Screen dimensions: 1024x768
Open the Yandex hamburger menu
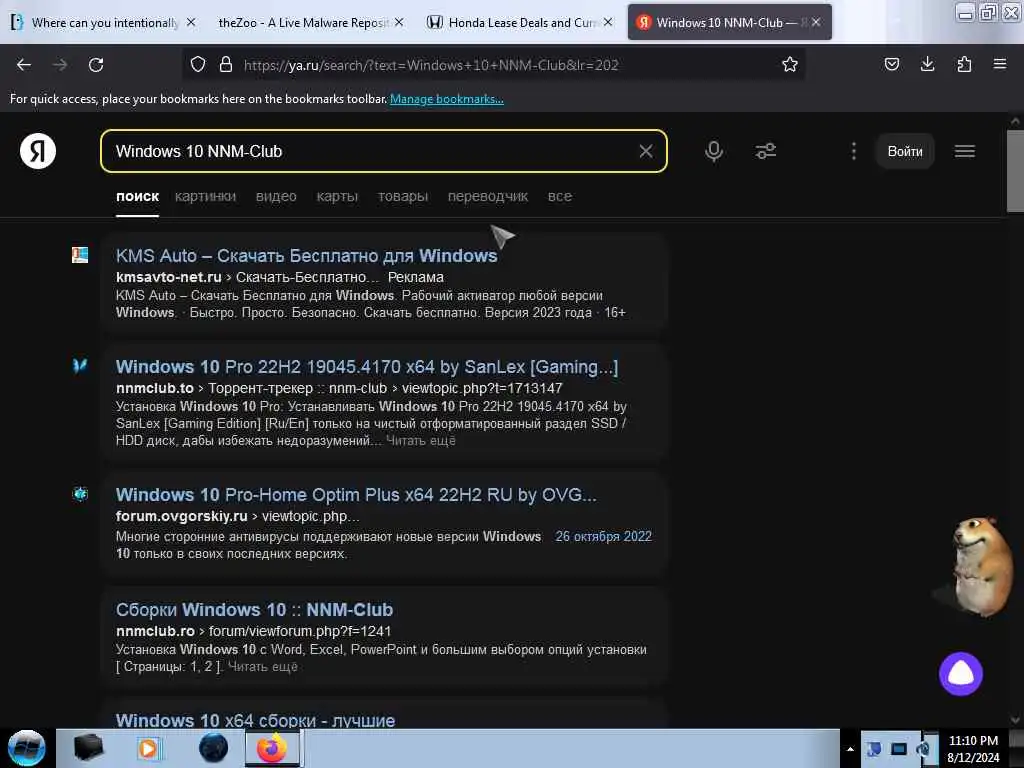(965, 152)
